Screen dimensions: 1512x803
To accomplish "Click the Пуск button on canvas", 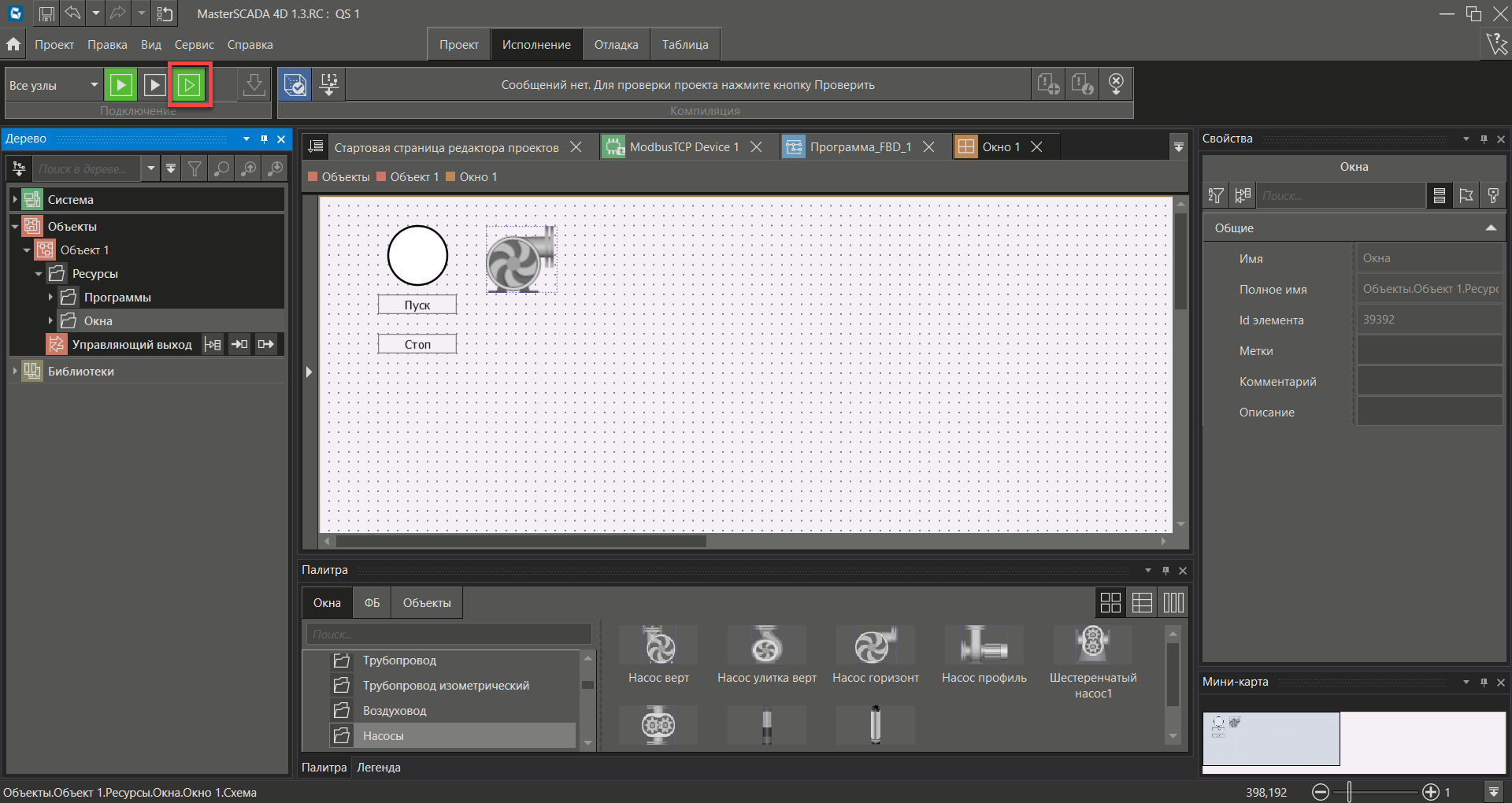I will coord(417,305).
